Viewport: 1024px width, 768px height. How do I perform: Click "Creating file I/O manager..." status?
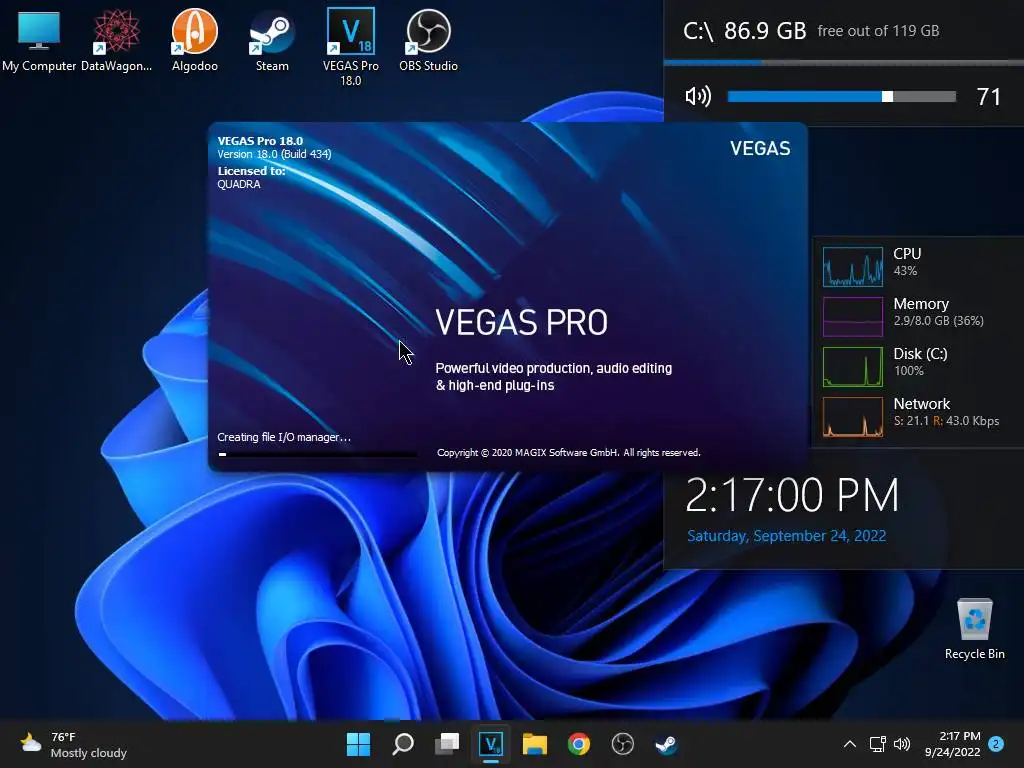pos(284,437)
